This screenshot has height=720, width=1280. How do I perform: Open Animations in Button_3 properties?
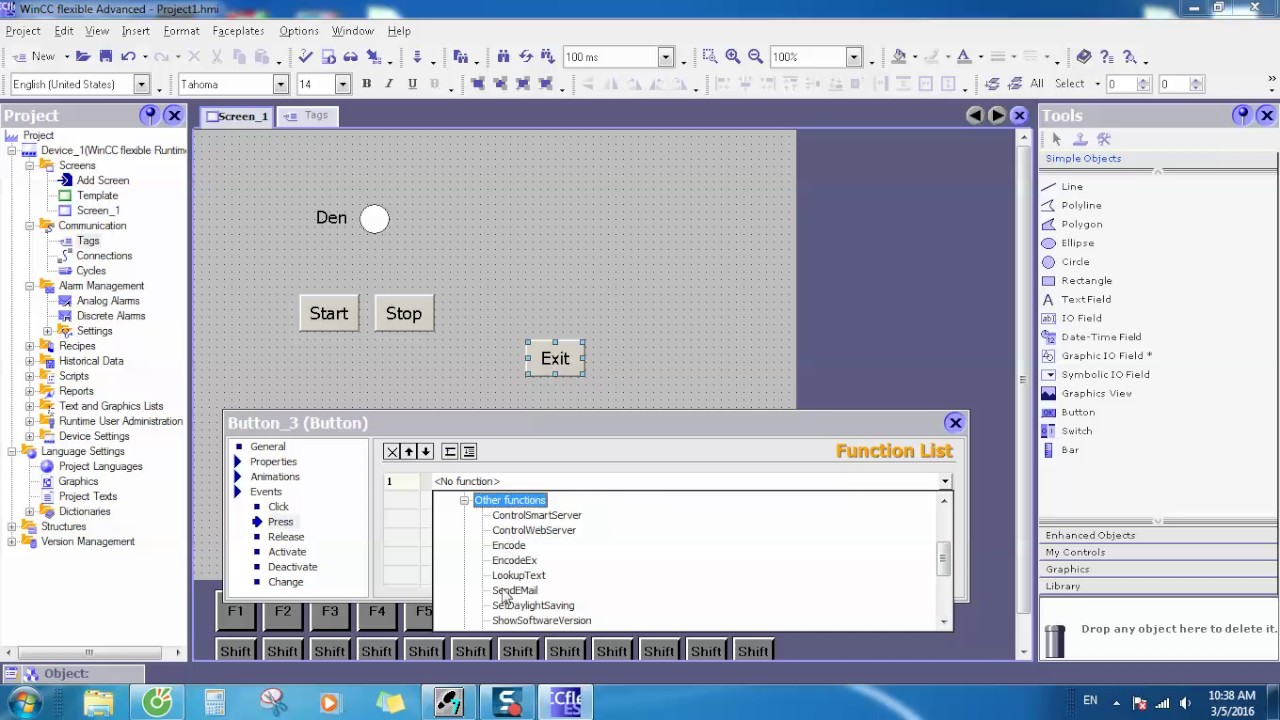(x=275, y=477)
